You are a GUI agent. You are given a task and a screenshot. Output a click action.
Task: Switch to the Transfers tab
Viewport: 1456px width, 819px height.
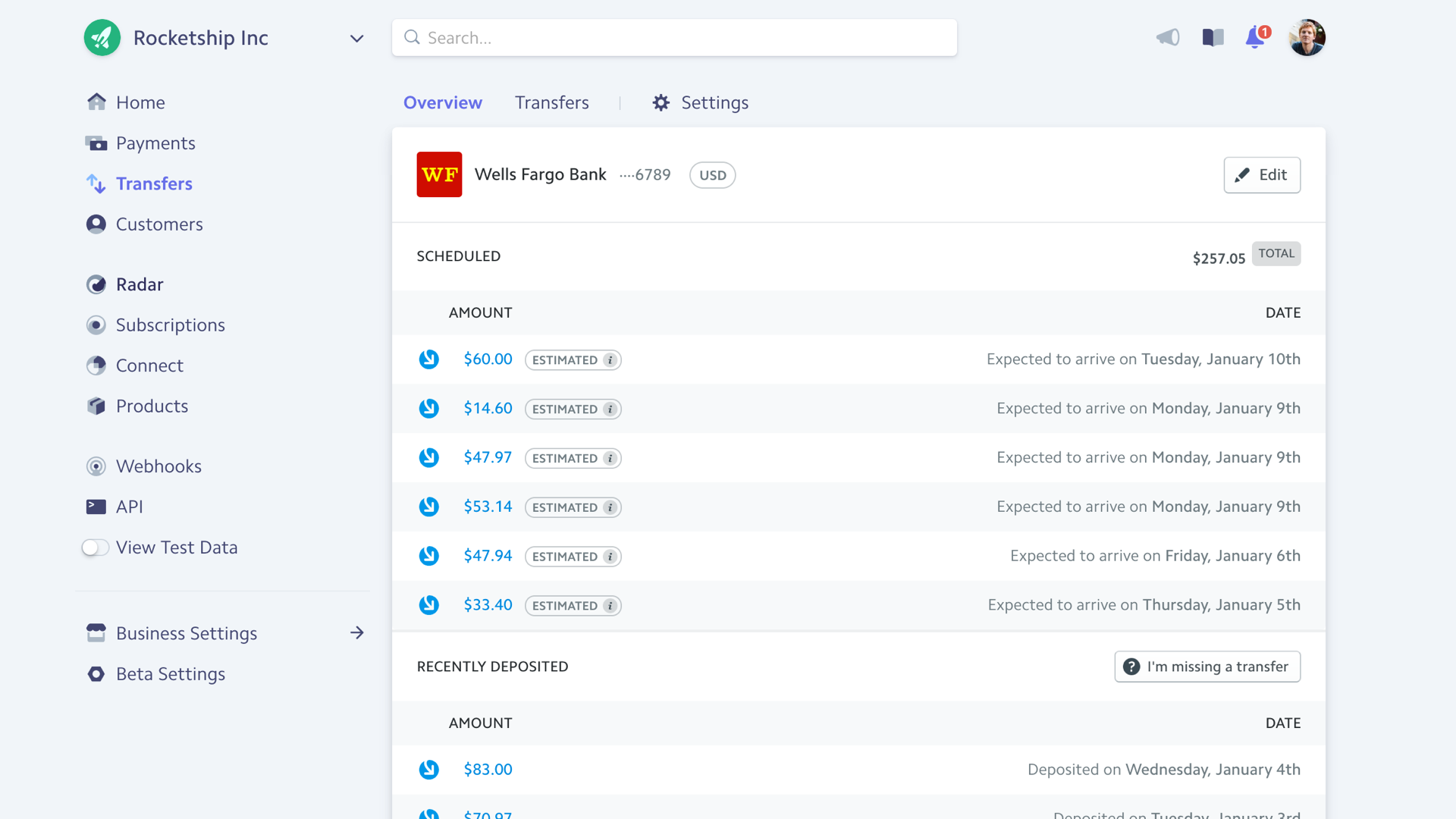point(551,102)
